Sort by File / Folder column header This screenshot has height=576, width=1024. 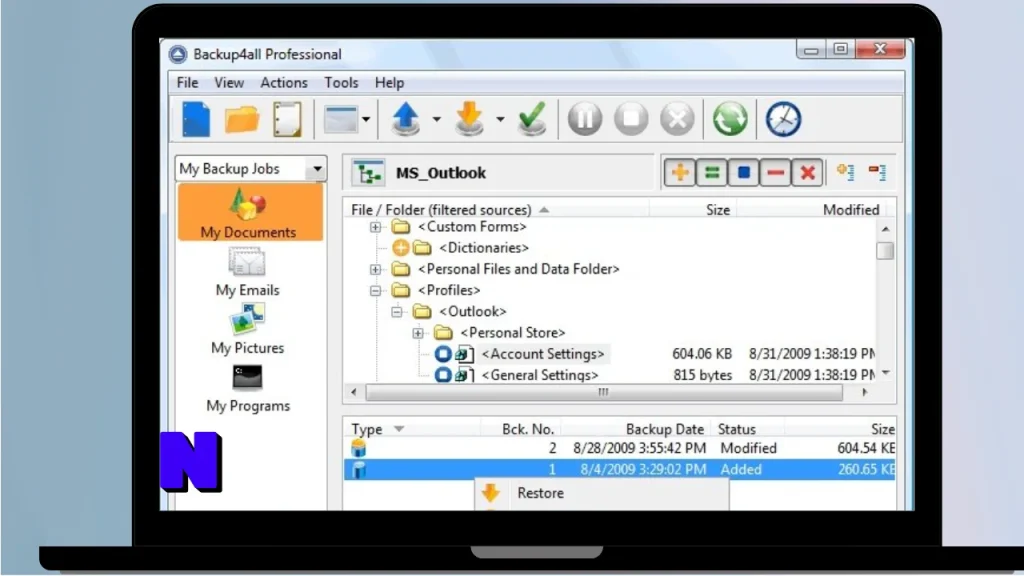pos(496,210)
